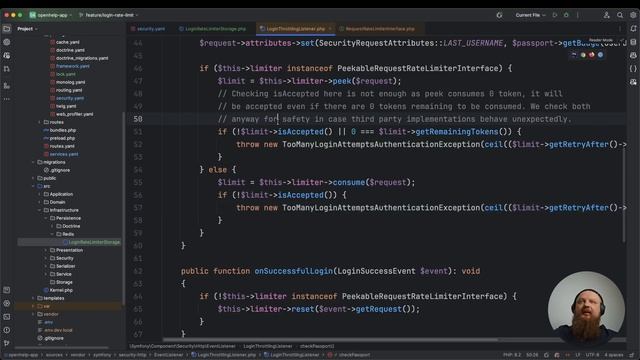Open the Terminal tool window icon

point(7,317)
